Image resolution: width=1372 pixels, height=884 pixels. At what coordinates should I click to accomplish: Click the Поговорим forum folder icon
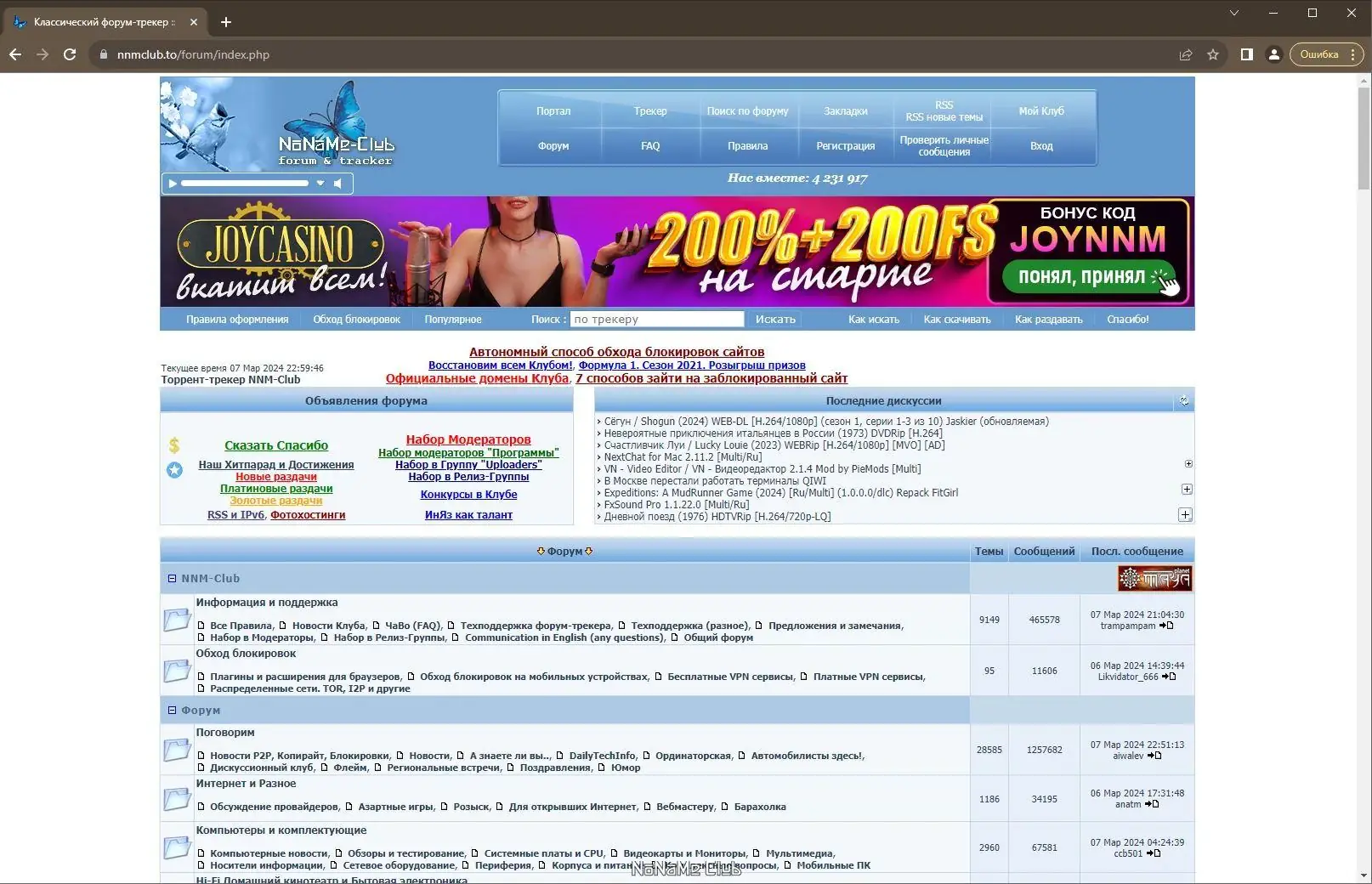click(177, 749)
